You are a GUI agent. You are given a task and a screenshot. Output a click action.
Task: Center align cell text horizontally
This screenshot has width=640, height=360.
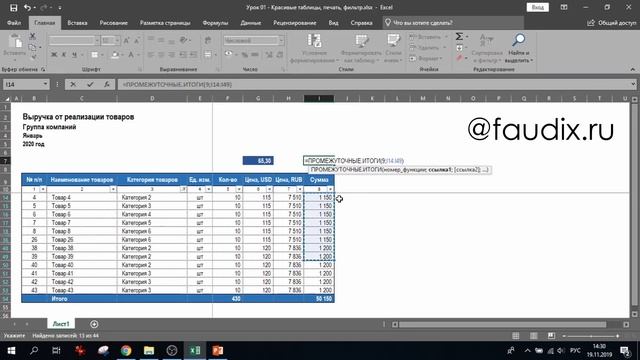click(x=162, y=54)
